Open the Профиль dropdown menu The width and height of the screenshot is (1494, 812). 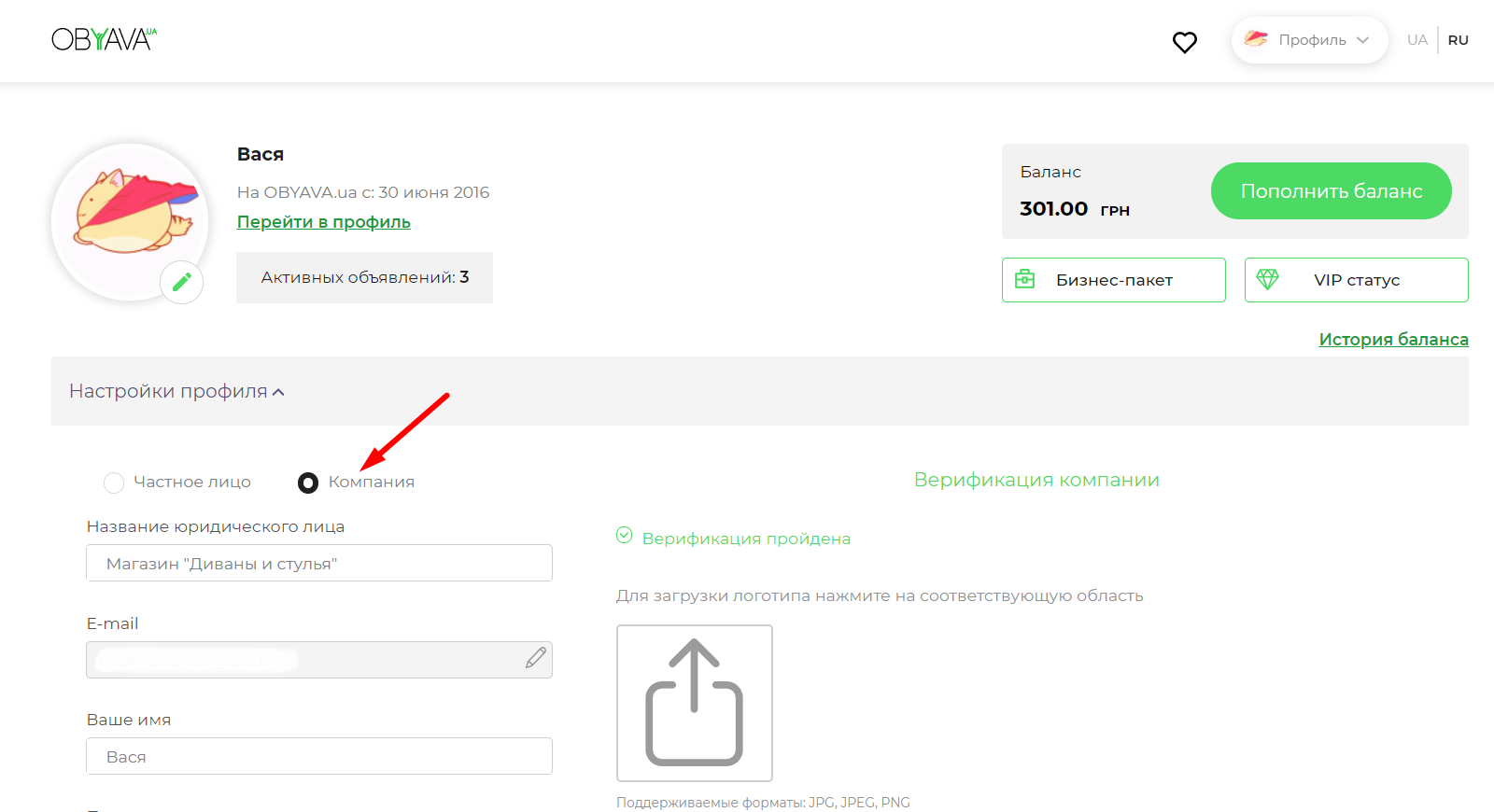(1309, 40)
